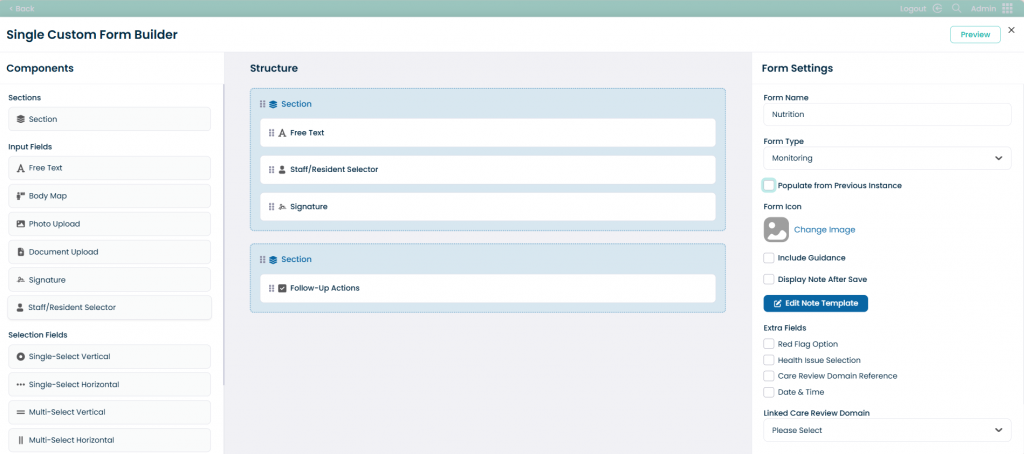Enable Populate from Previous Instance
Viewport: 1024px width, 454px height.
769,186
